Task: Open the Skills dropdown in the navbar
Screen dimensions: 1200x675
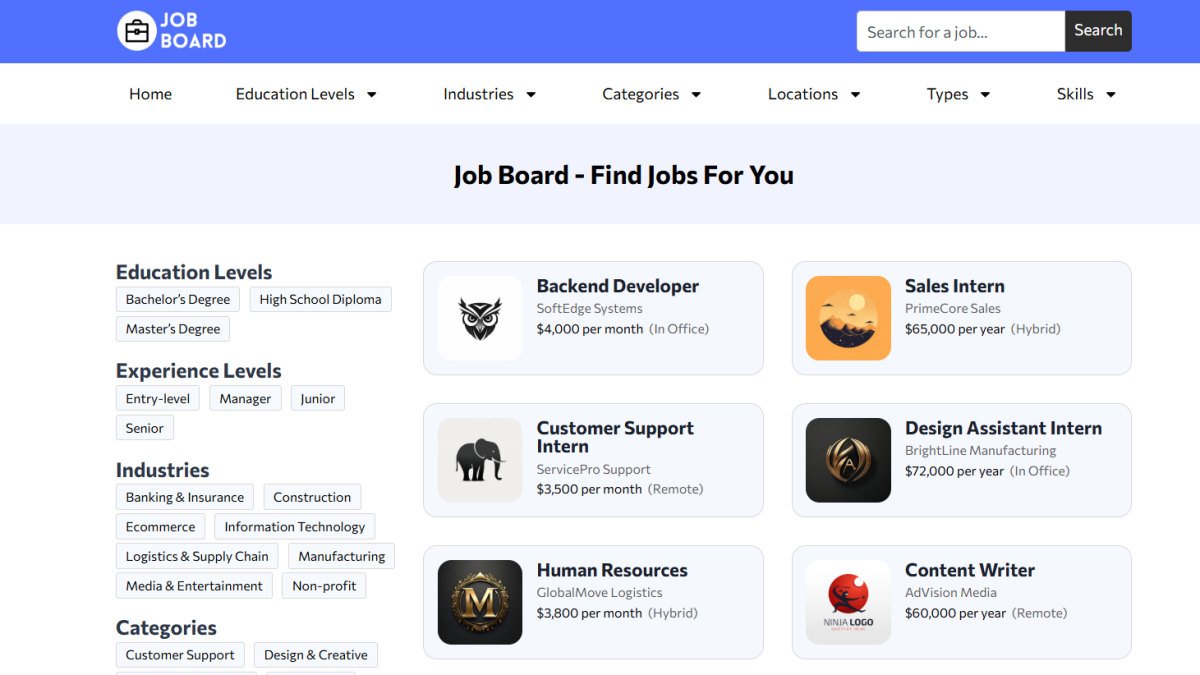Action: click(x=1086, y=93)
